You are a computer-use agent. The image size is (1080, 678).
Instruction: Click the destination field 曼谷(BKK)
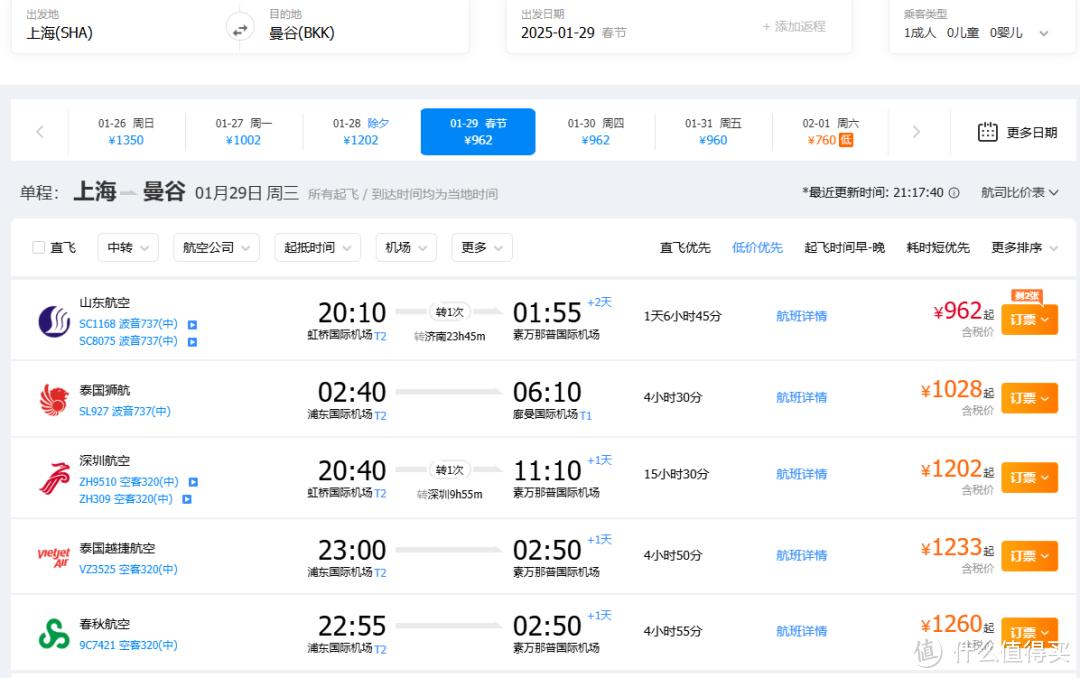pyautogui.click(x=302, y=33)
